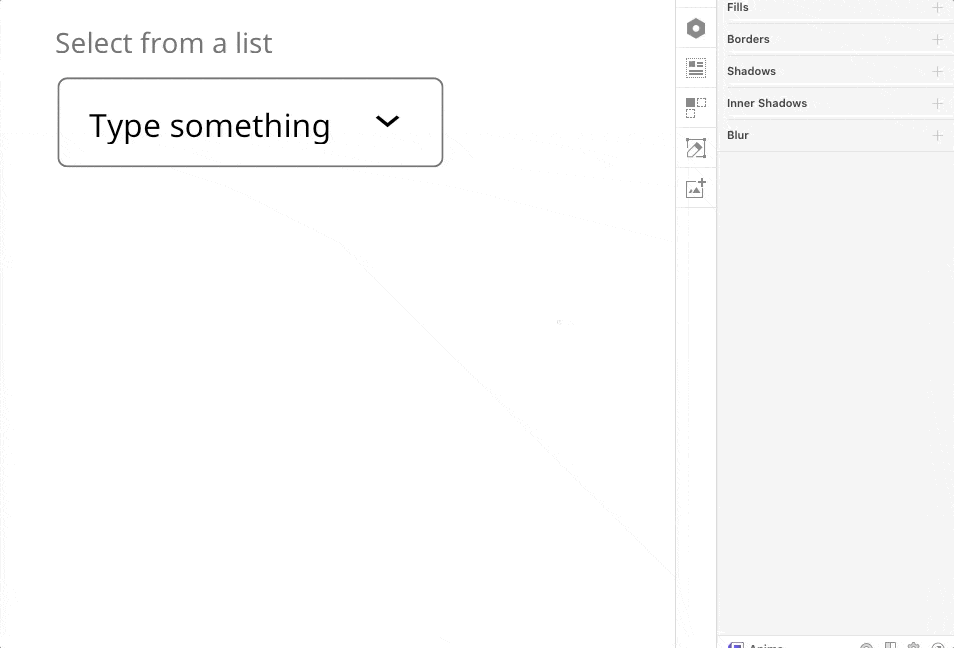This screenshot has height=648, width=954.
Task: Expand the Inner Shadows section header
Action: [x=767, y=104]
